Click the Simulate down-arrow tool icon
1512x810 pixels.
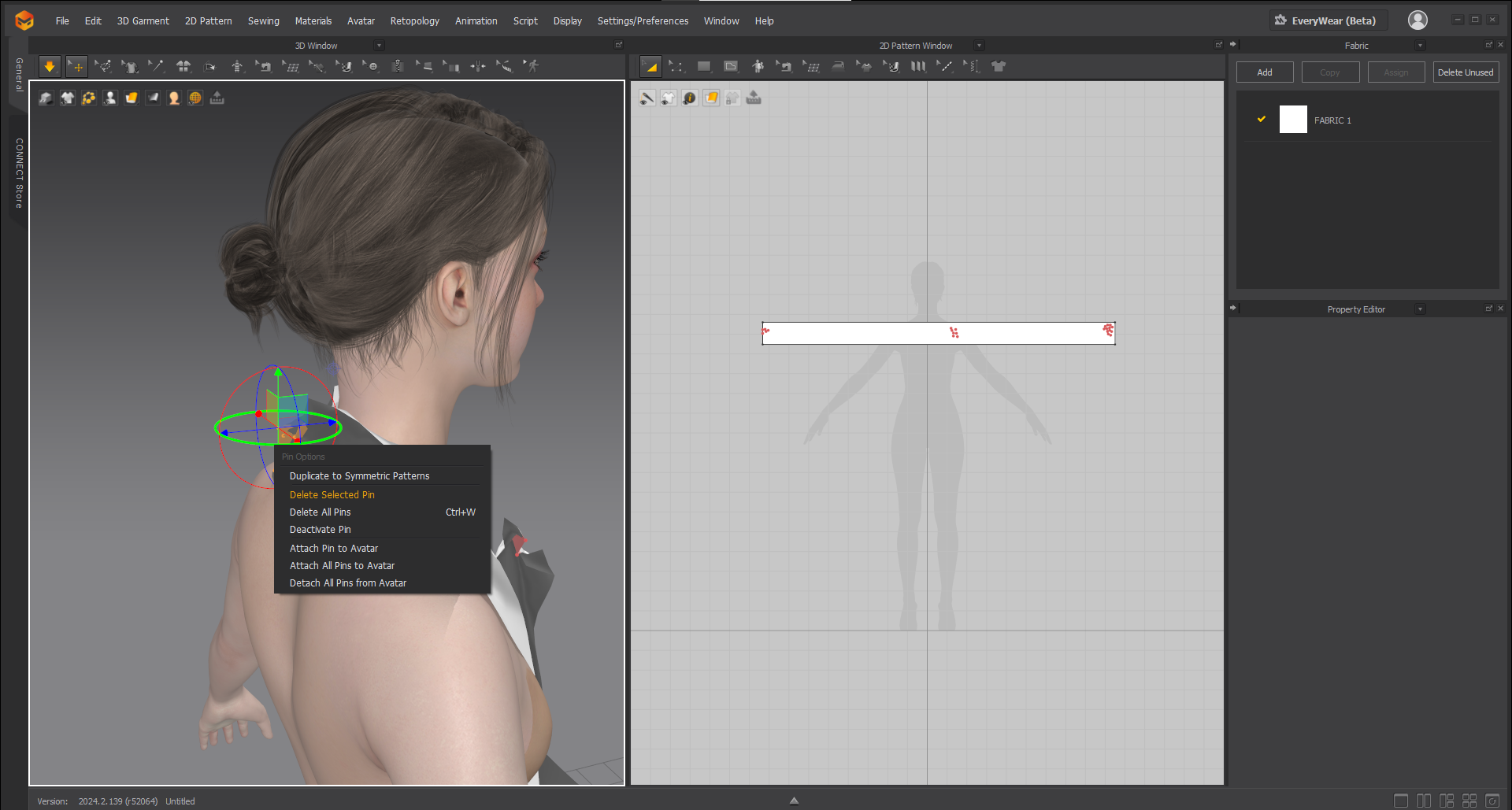[x=50, y=67]
